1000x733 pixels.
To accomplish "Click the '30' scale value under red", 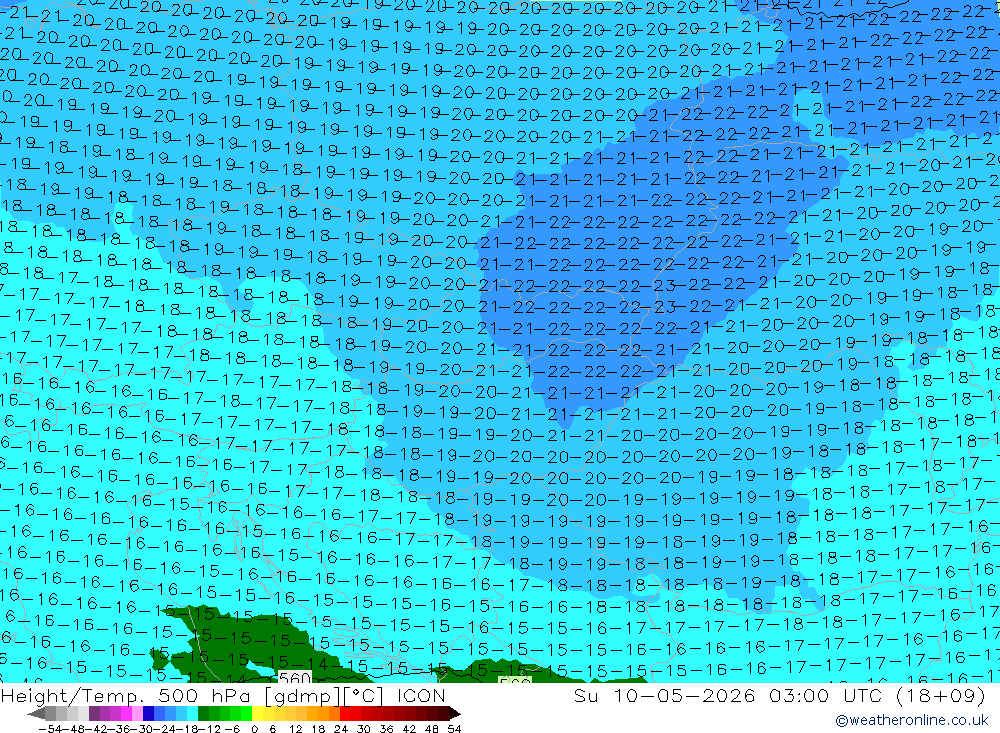I will pos(364,729).
